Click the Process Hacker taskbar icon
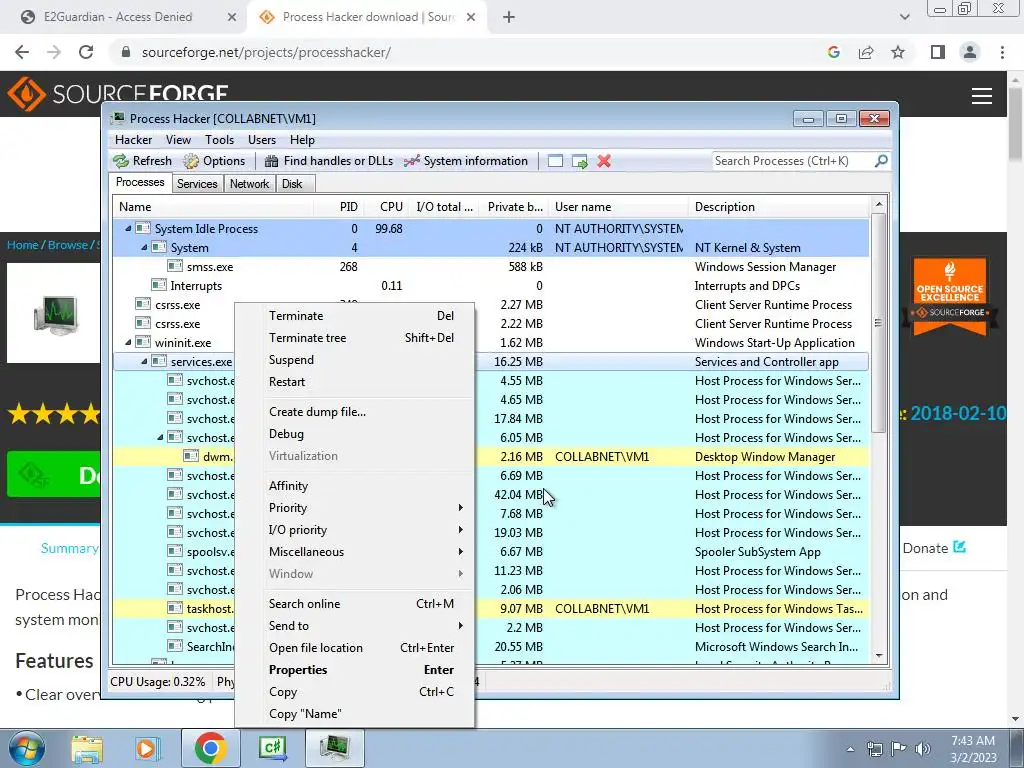 point(334,748)
